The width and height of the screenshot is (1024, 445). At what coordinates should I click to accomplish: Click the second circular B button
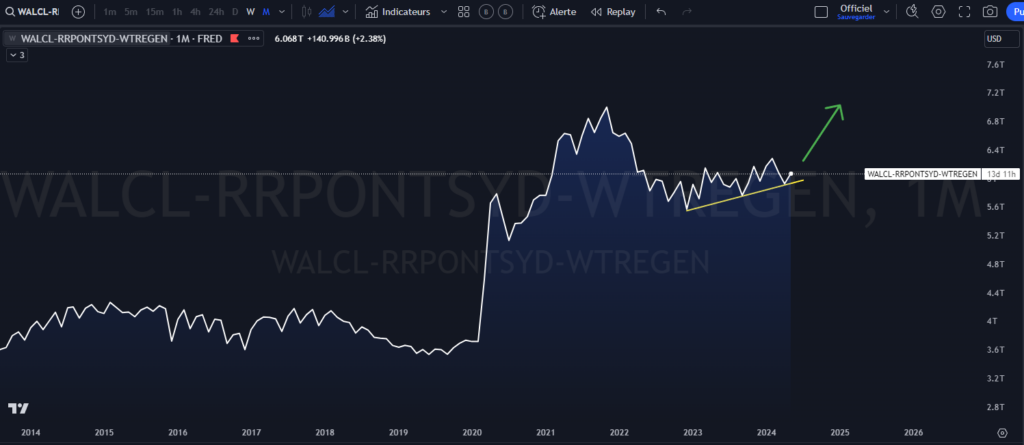505,12
